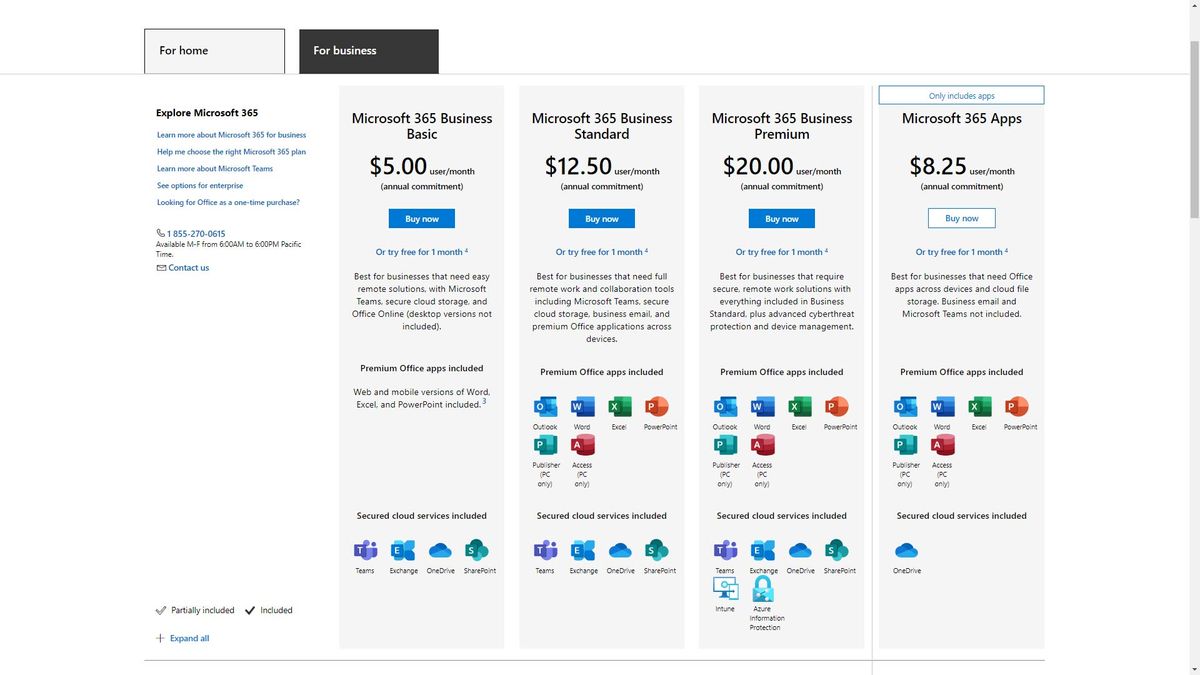This screenshot has width=1200, height=675.
Task: Click Outlook icon in Business Standard column
Action: point(545,407)
